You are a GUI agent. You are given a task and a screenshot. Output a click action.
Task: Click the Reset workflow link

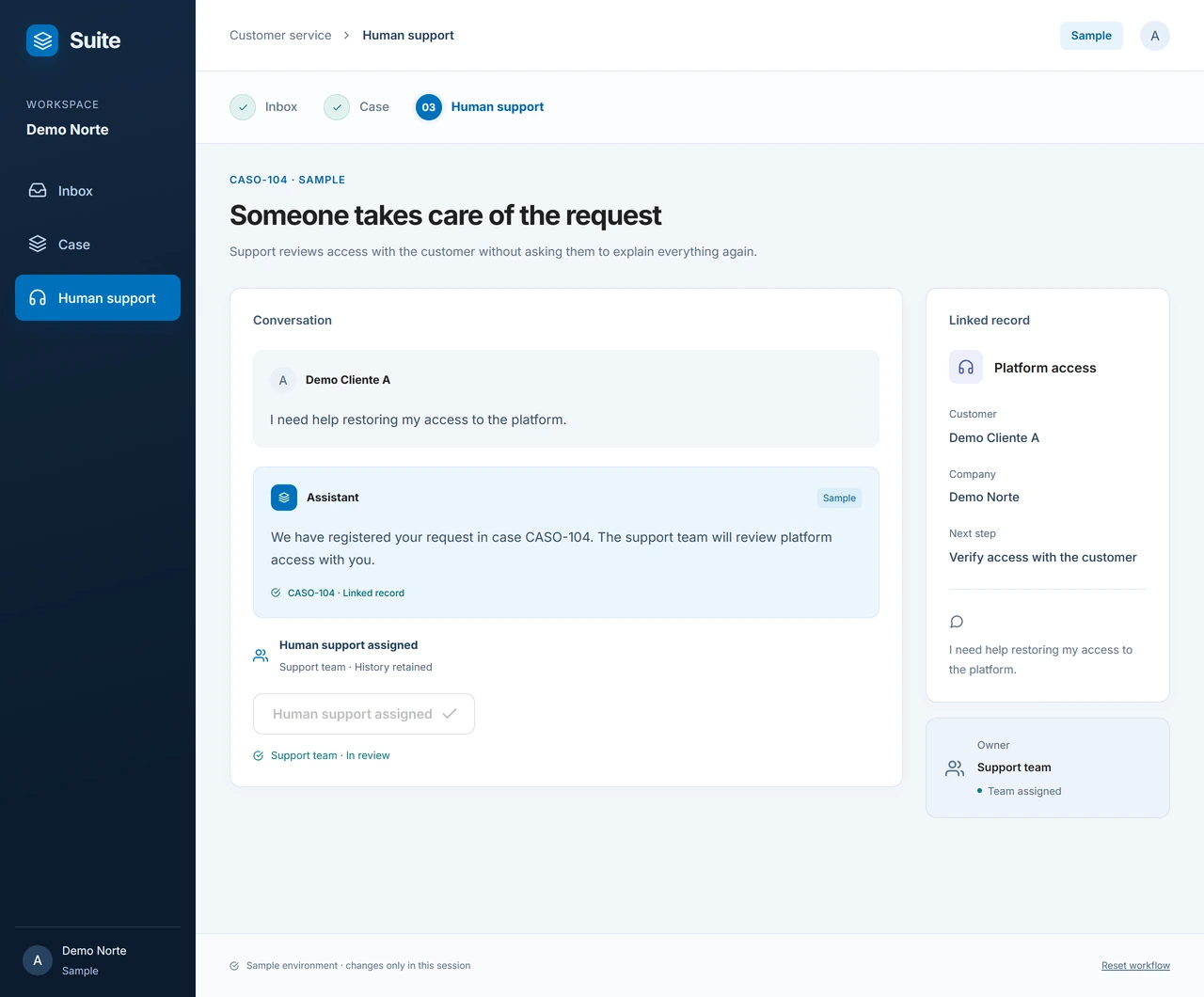(x=1135, y=966)
